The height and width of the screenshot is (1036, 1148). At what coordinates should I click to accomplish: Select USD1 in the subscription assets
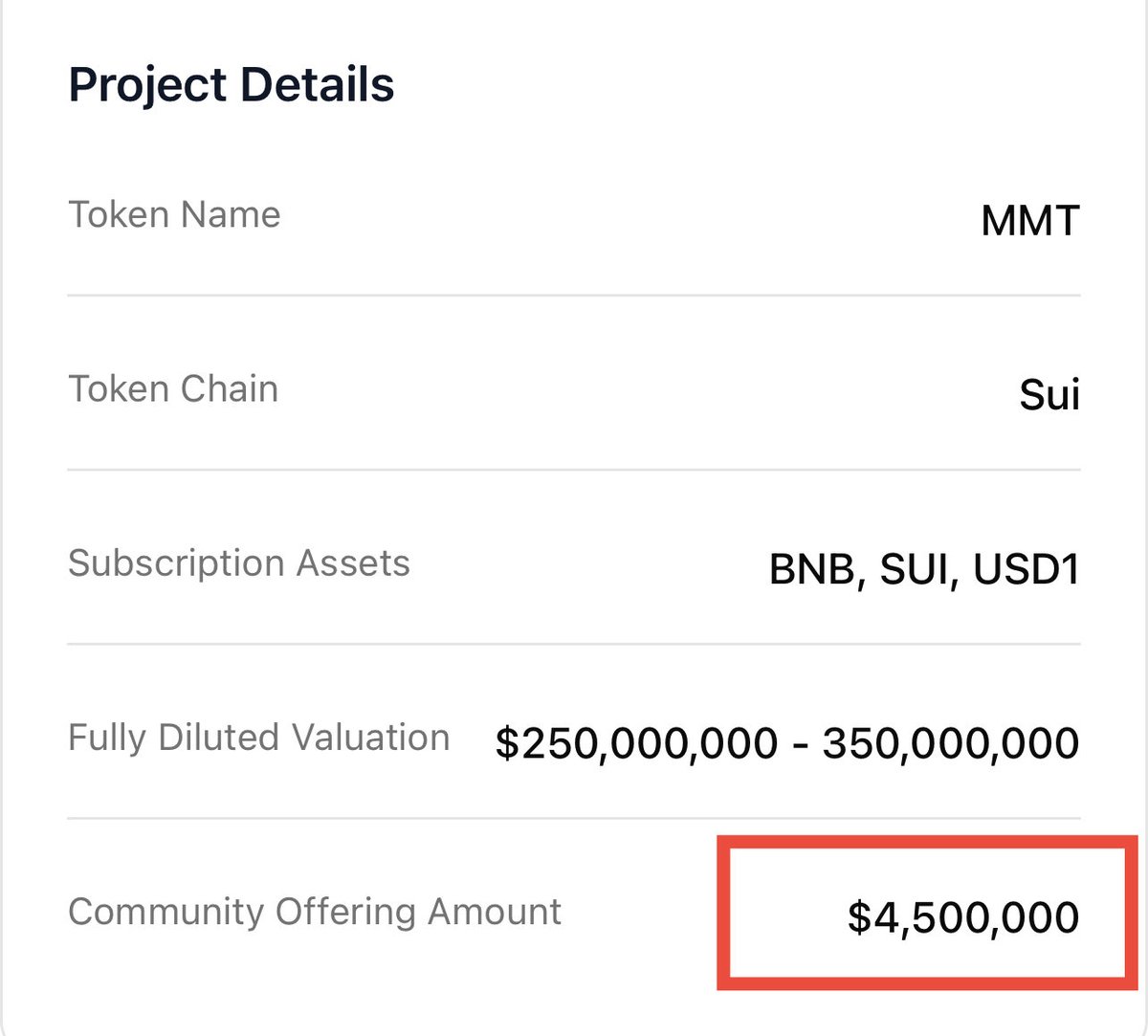[x=1027, y=570]
